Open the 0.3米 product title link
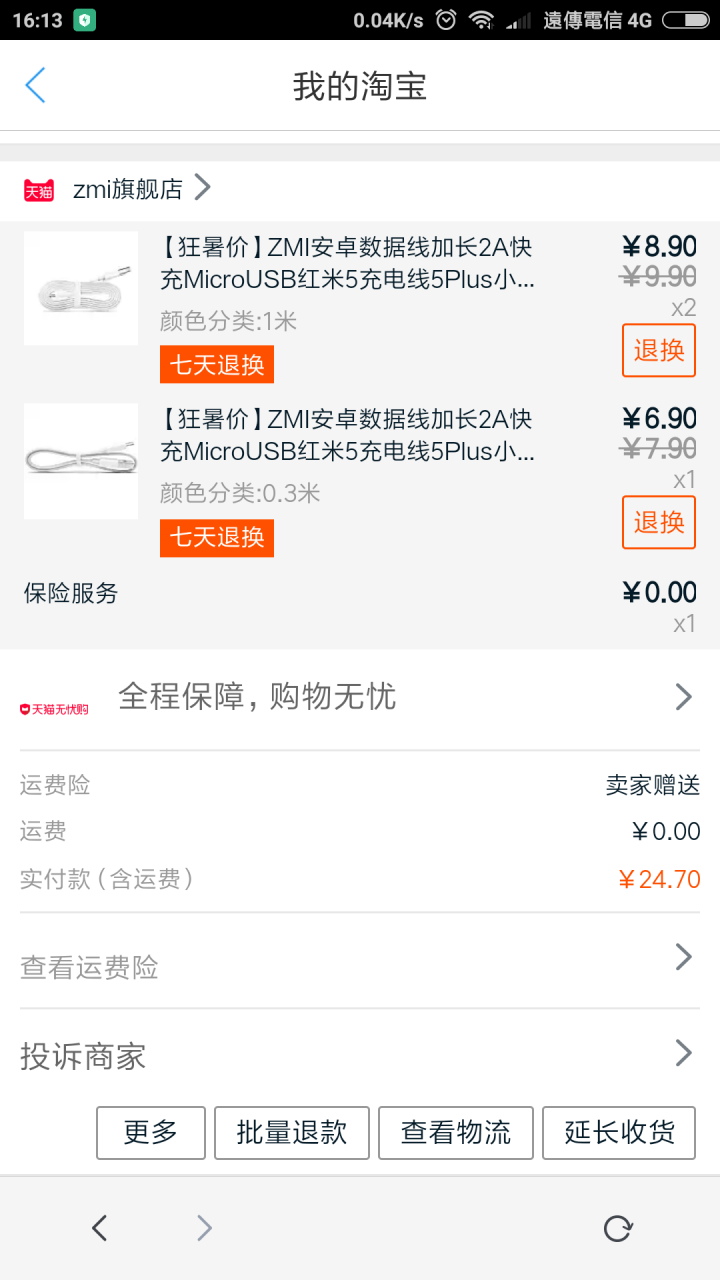The image size is (720, 1280). click(348, 435)
